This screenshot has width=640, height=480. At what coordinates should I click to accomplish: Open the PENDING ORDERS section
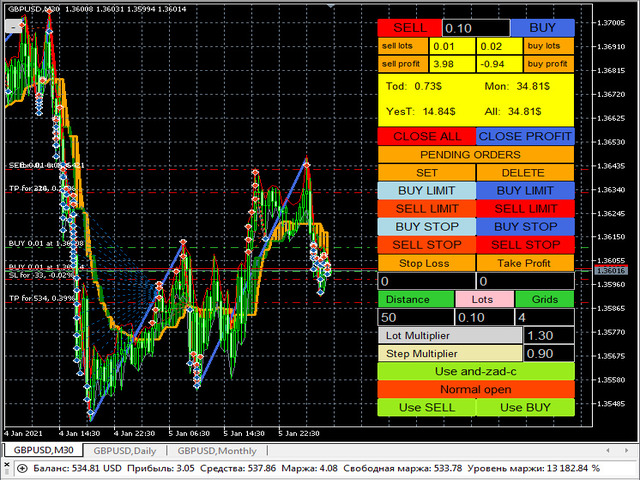[476, 154]
